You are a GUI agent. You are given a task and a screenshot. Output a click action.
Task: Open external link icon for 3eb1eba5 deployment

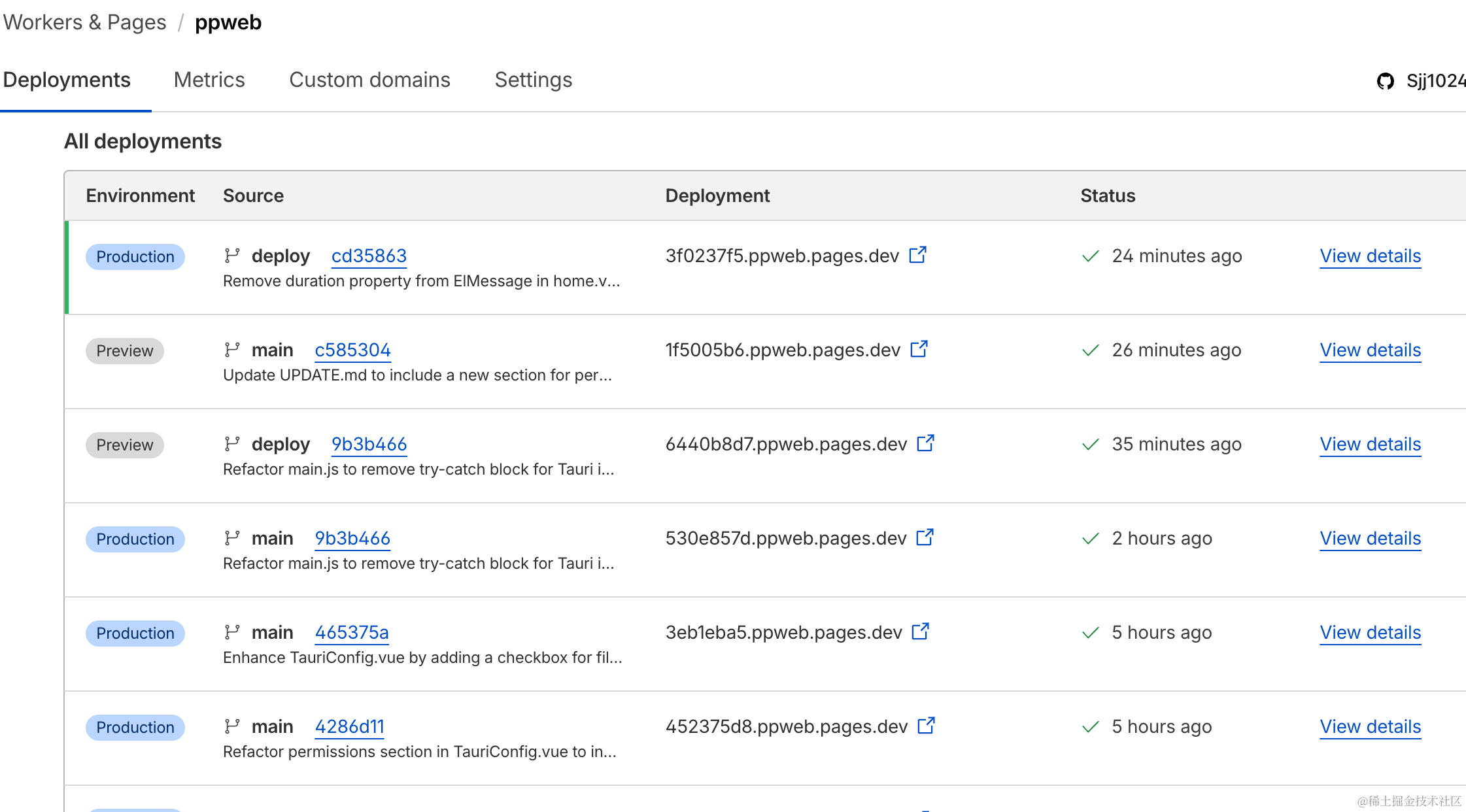point(920,632)
